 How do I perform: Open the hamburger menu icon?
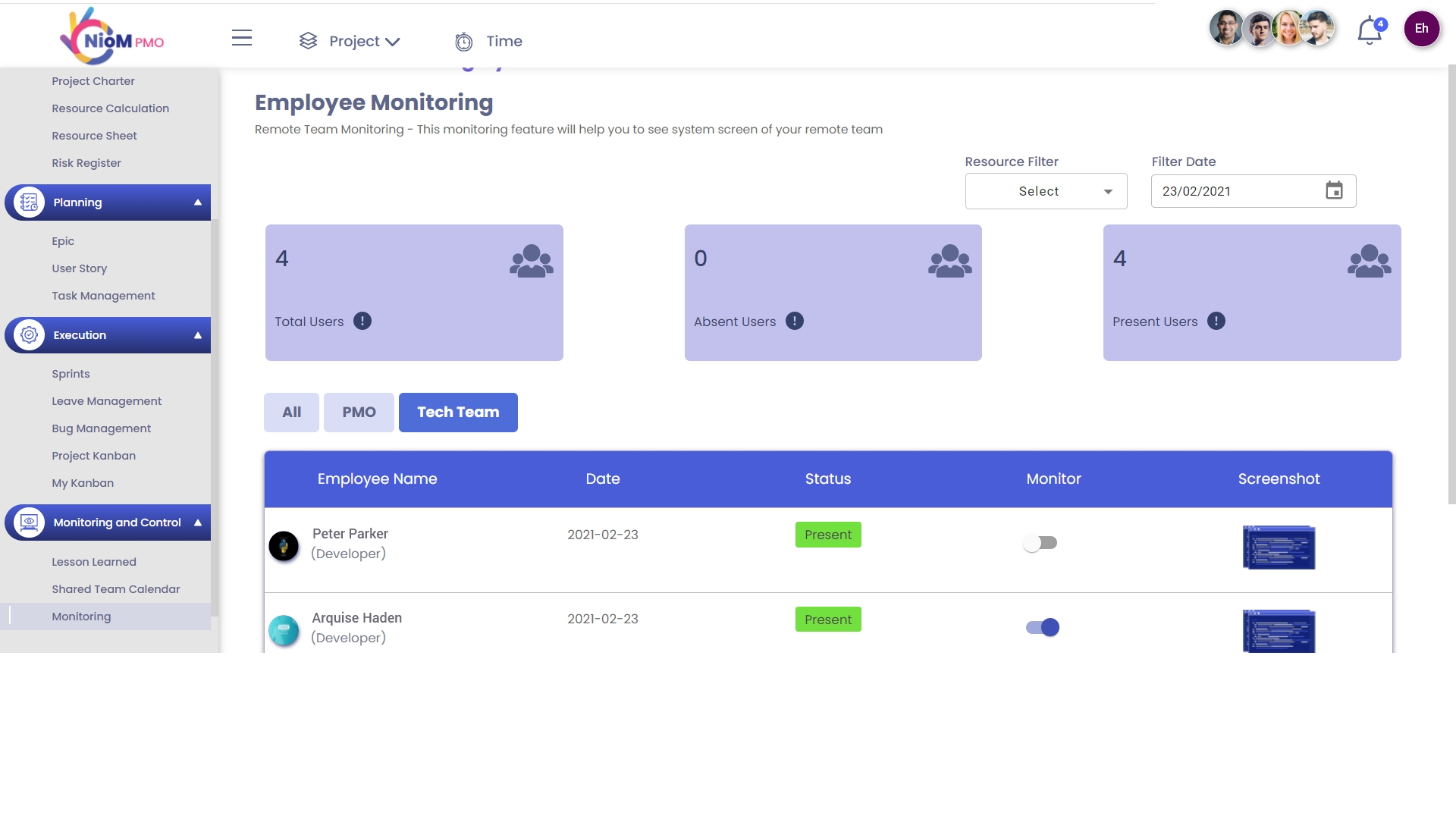[242, 39]
